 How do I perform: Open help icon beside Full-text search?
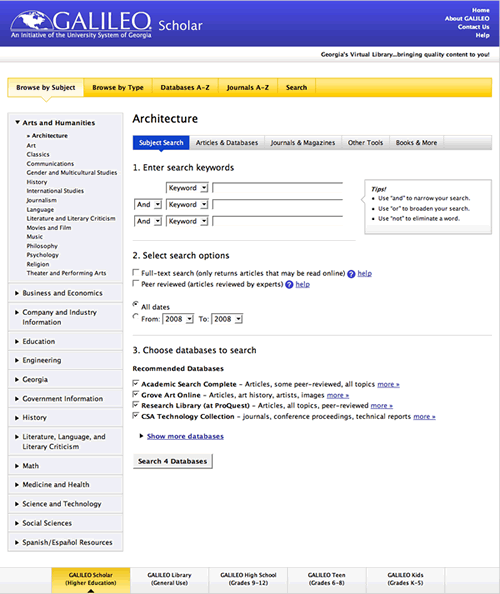(x=351, y=274)
